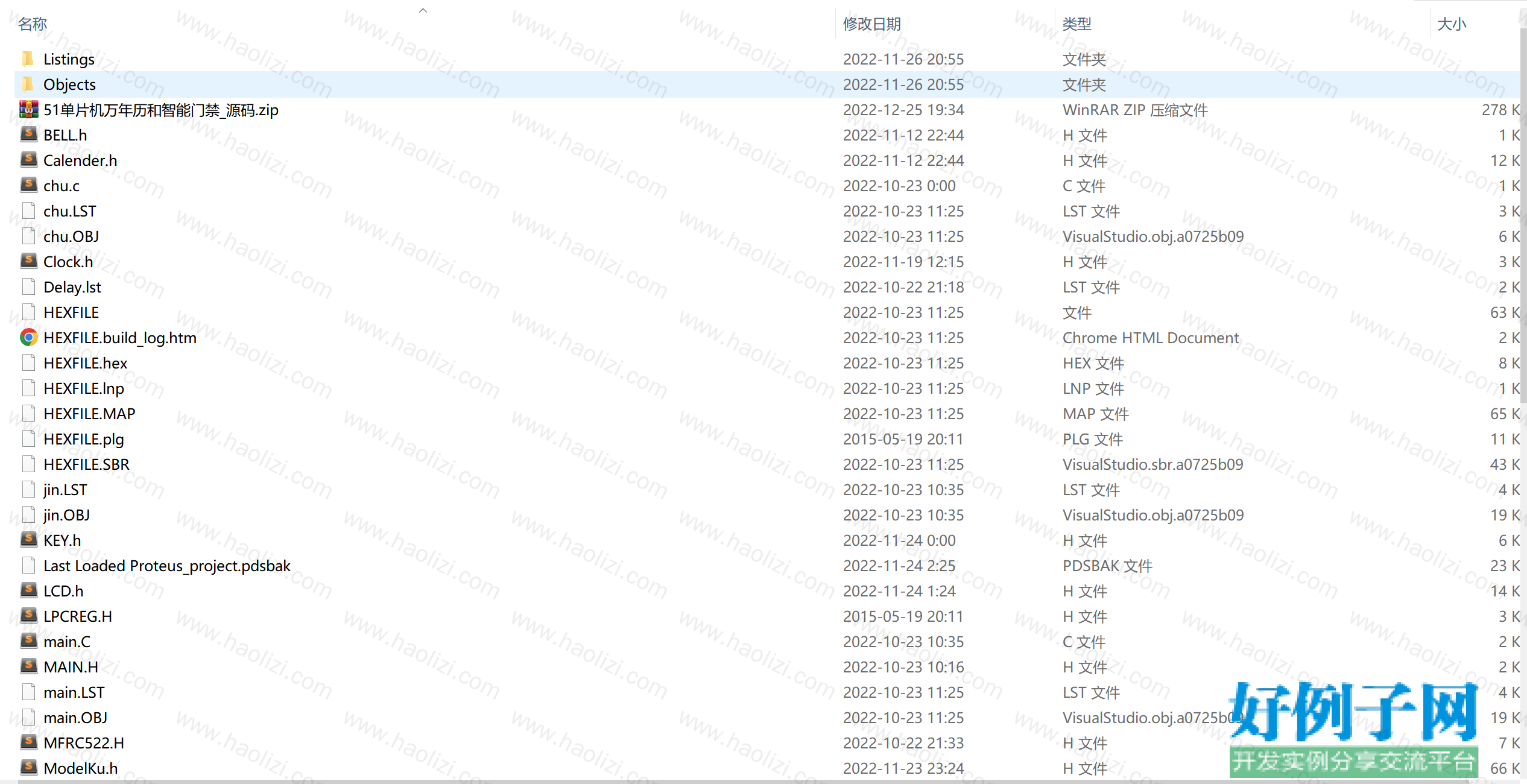
Task: Select the HEXFILE file with no extension
Action: click(71, 312)
